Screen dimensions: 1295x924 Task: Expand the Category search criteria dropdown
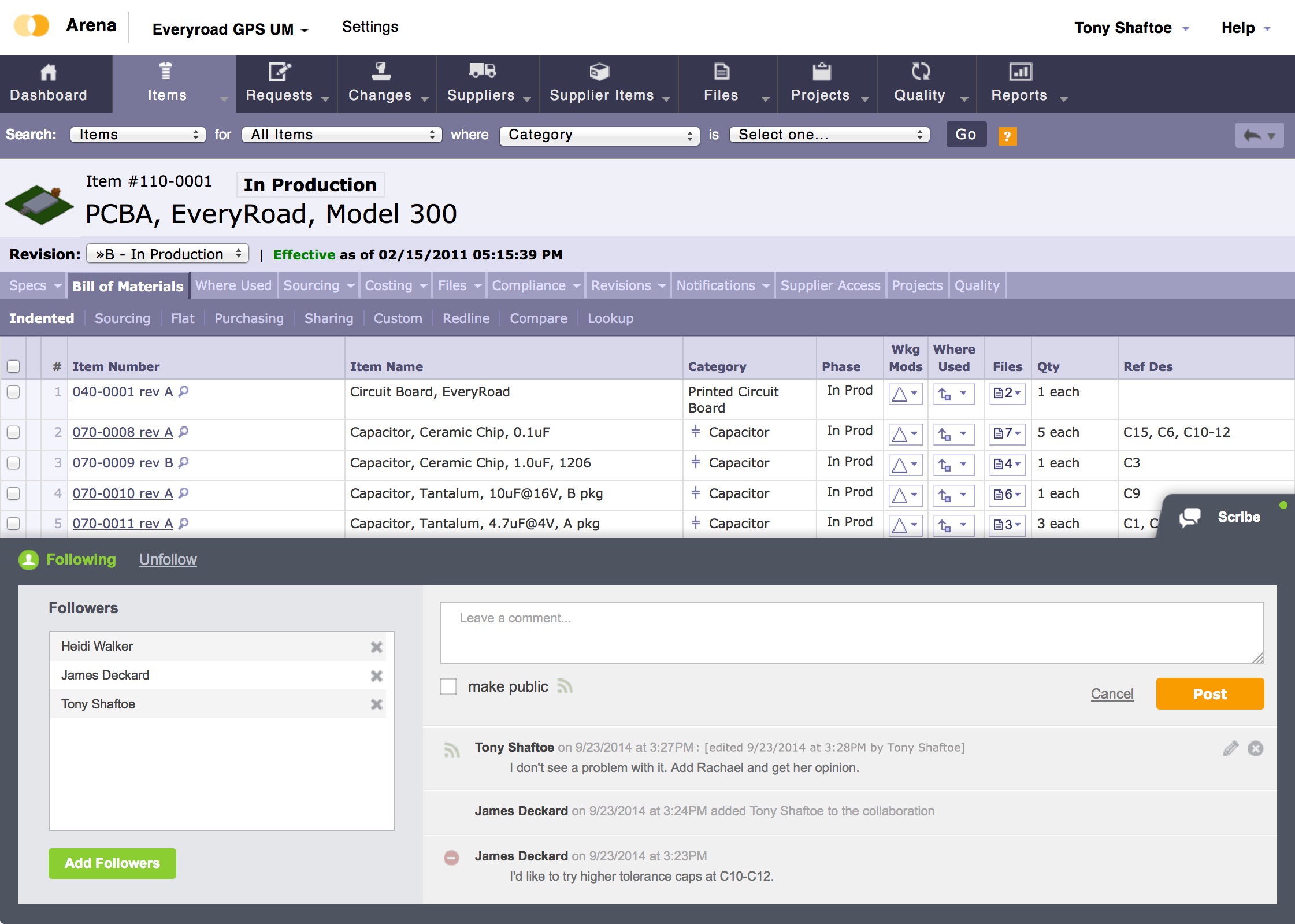tap(599, 135)
